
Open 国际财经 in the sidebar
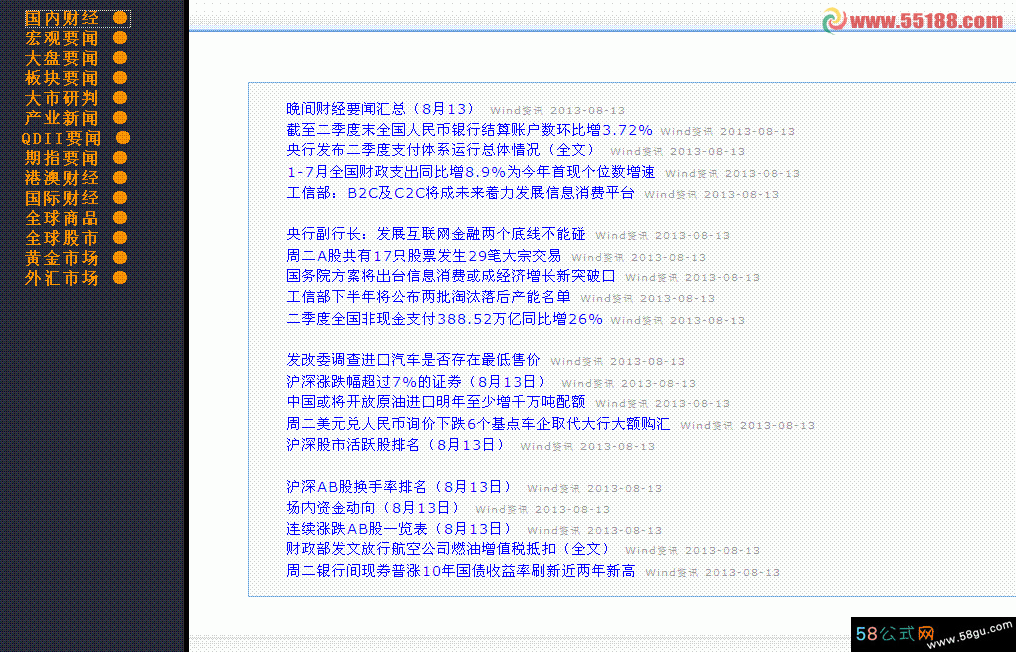click(x=62, y=198)
